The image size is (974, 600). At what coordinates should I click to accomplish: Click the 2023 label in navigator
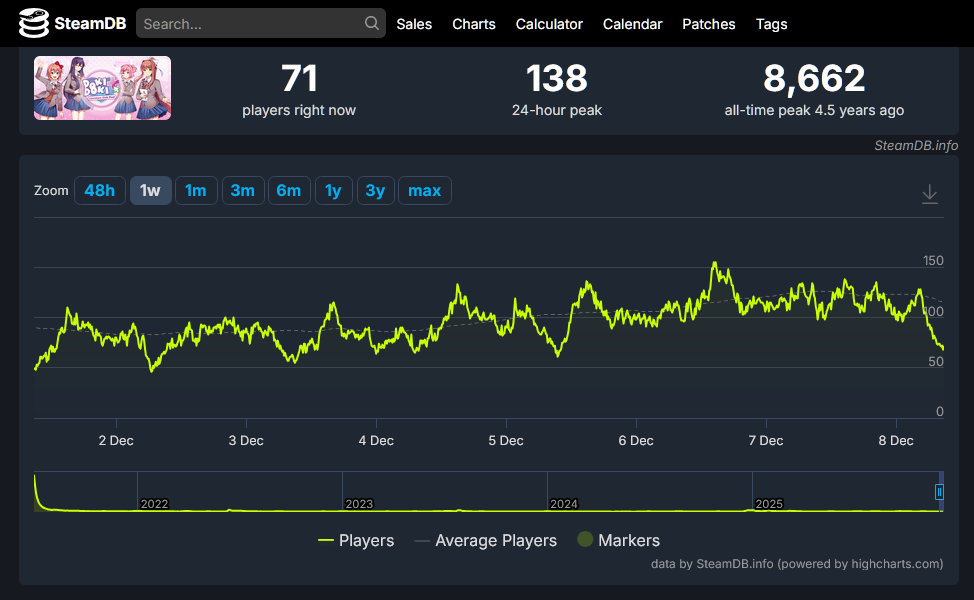pos(359,504)
